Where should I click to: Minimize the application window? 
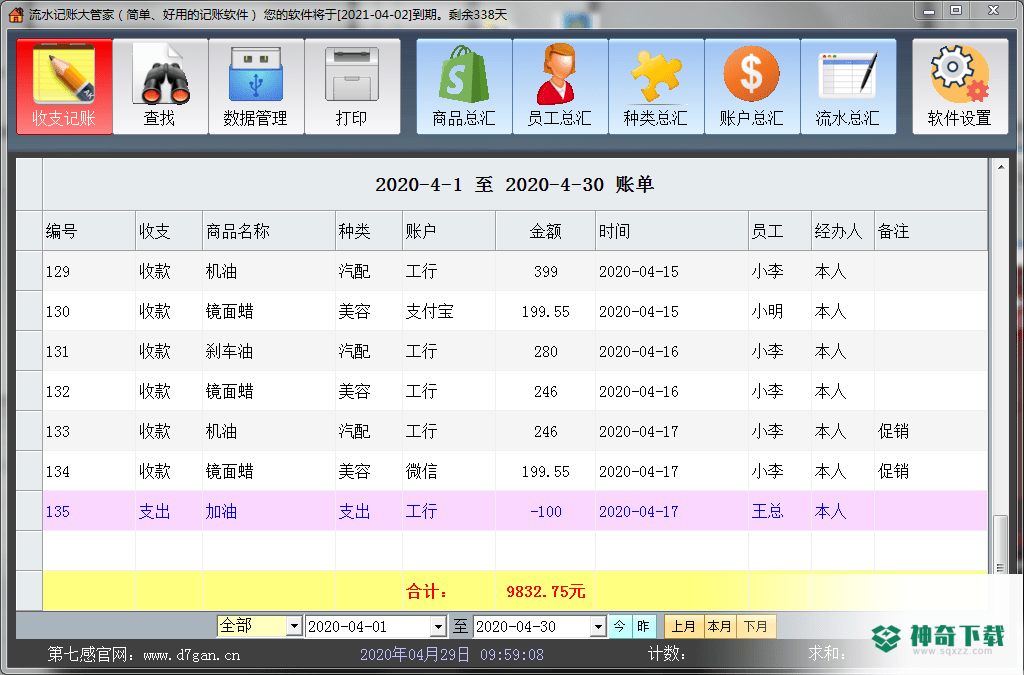(x=929, y=10)
